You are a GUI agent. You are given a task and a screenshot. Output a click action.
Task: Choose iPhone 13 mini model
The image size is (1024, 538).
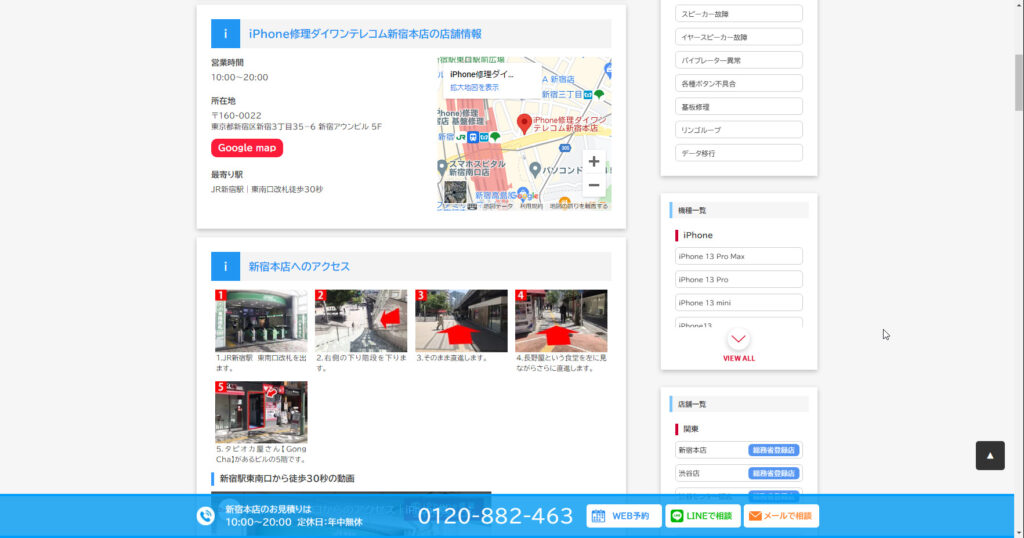pyautogui.click(x=739, y=302)
